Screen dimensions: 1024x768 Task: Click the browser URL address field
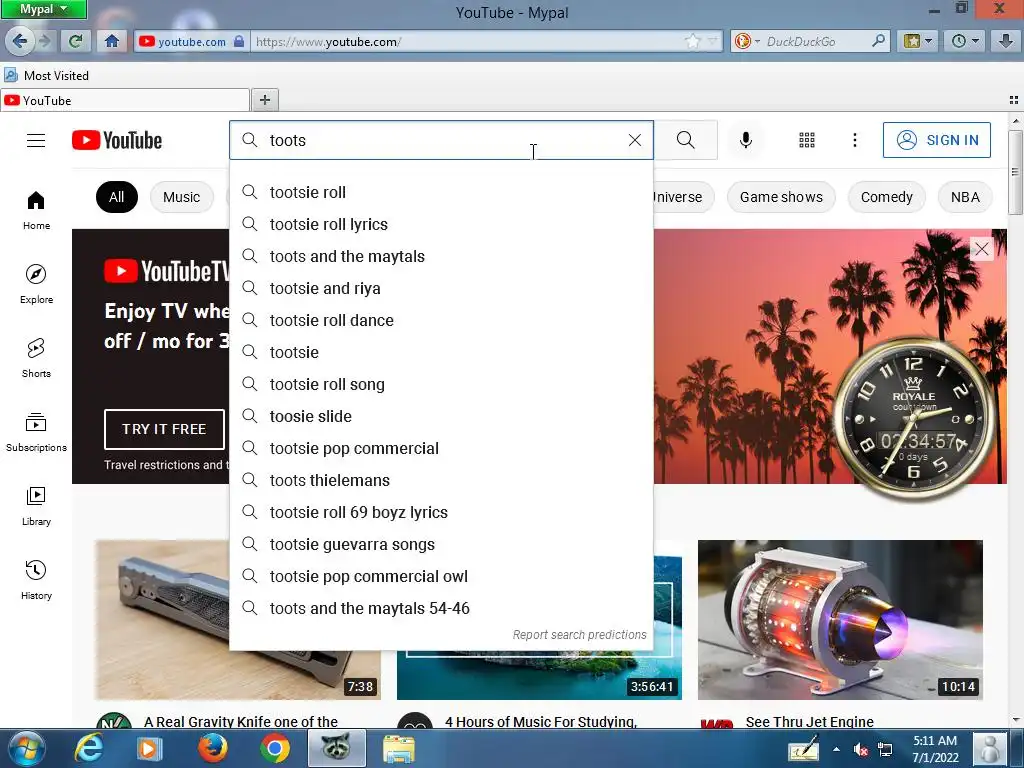467,41
